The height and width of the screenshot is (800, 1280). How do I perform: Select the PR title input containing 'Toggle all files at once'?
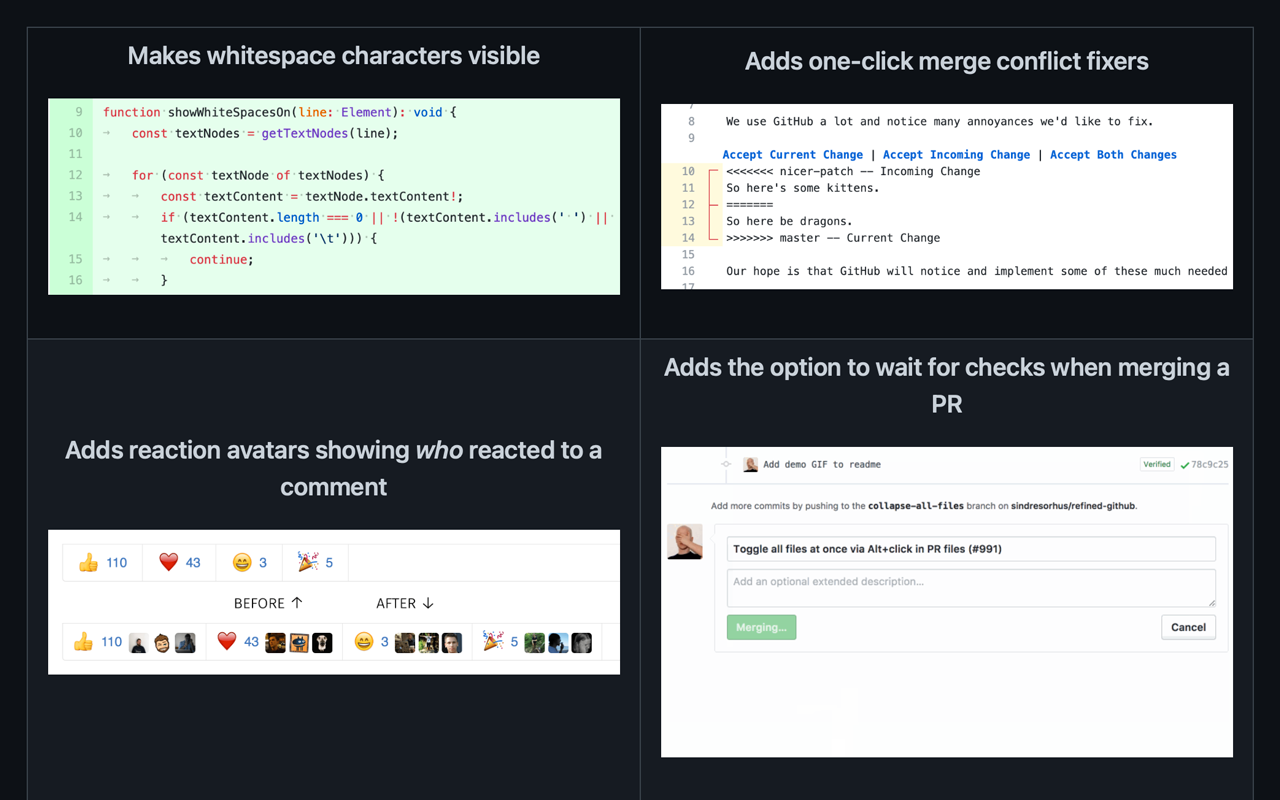[970, 549]
